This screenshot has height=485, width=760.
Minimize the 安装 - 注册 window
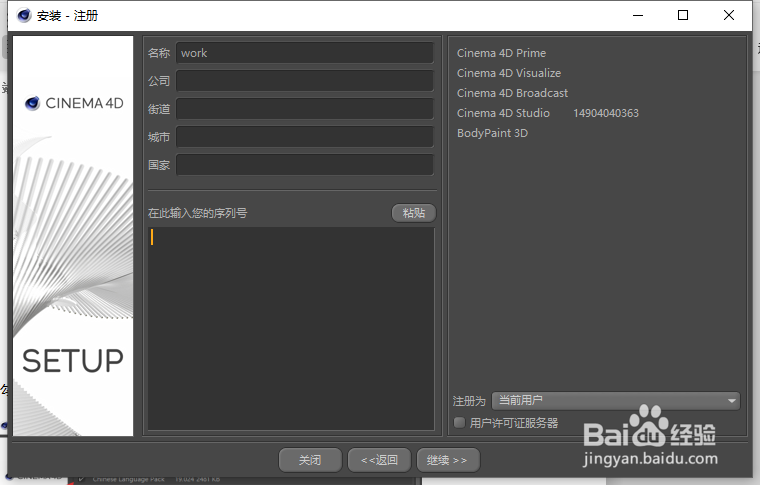point(638,16)
